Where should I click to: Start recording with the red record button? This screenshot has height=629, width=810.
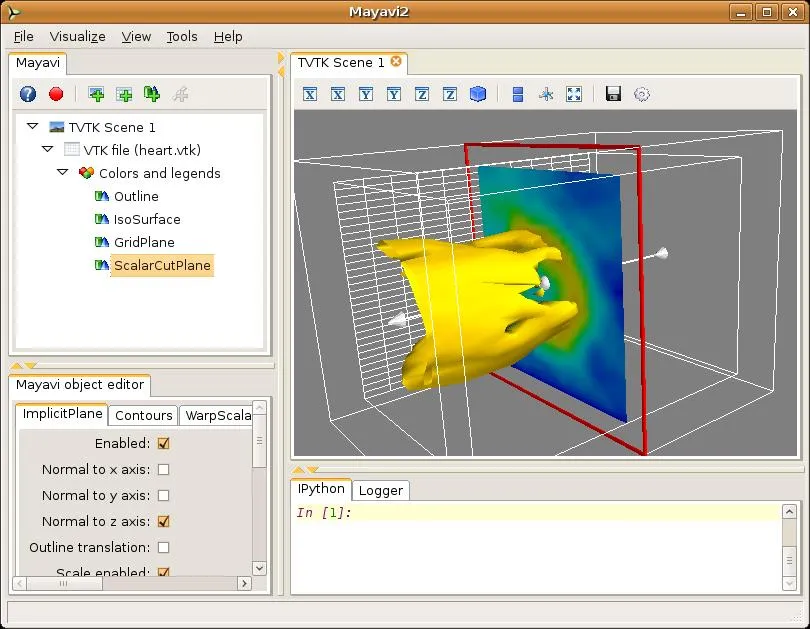56,93
